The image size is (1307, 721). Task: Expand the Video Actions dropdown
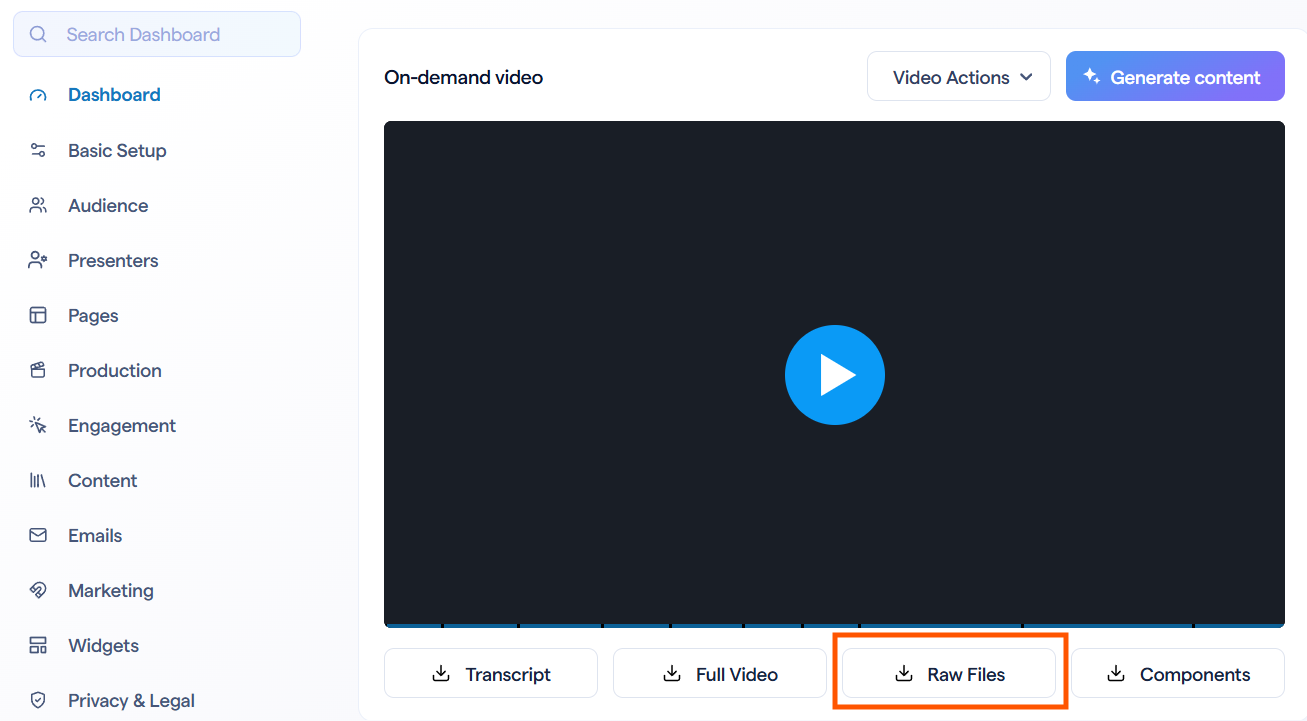959,76
